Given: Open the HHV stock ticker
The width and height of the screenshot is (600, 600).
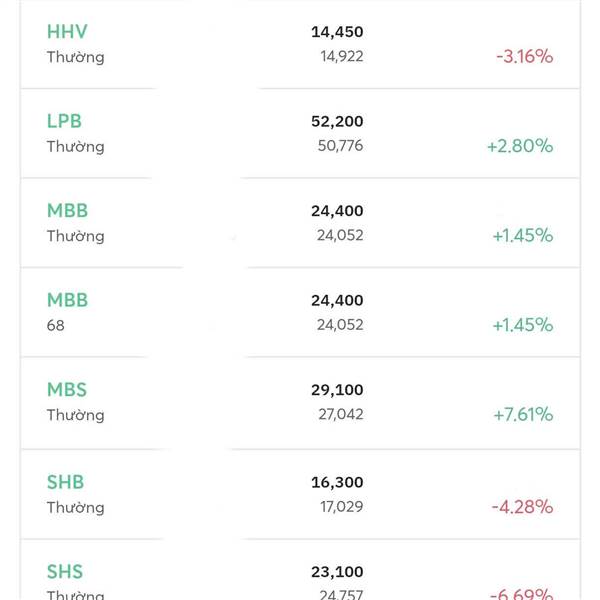Looking at the screenshot, I should tap(67, 32).
